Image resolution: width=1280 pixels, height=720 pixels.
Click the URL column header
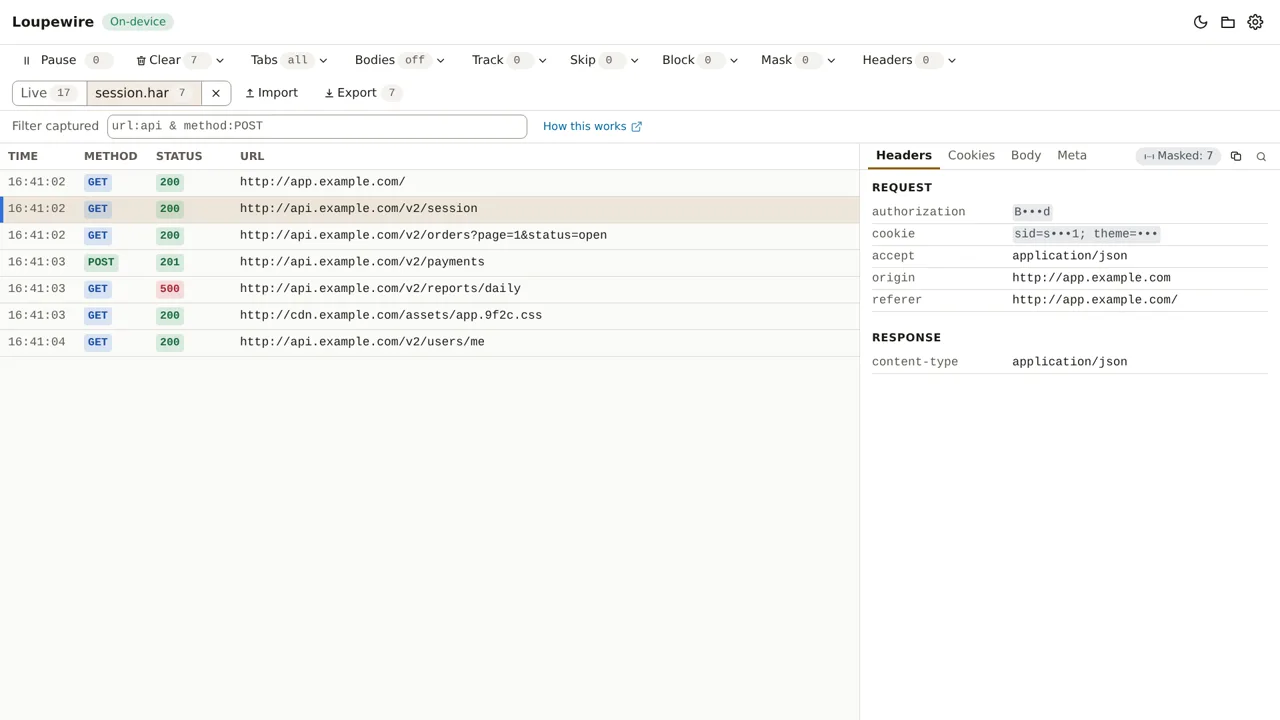[x=252, y=157]
